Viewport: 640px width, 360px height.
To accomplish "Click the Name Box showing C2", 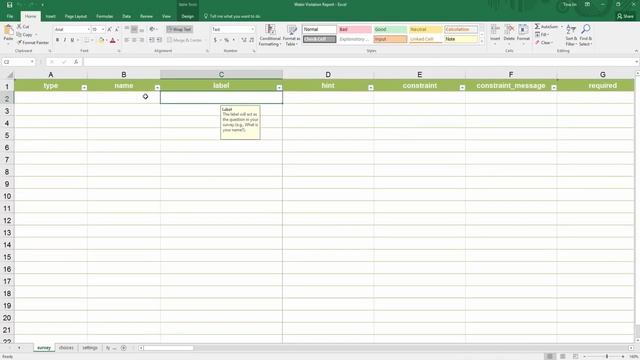I will tap(18, 62).
